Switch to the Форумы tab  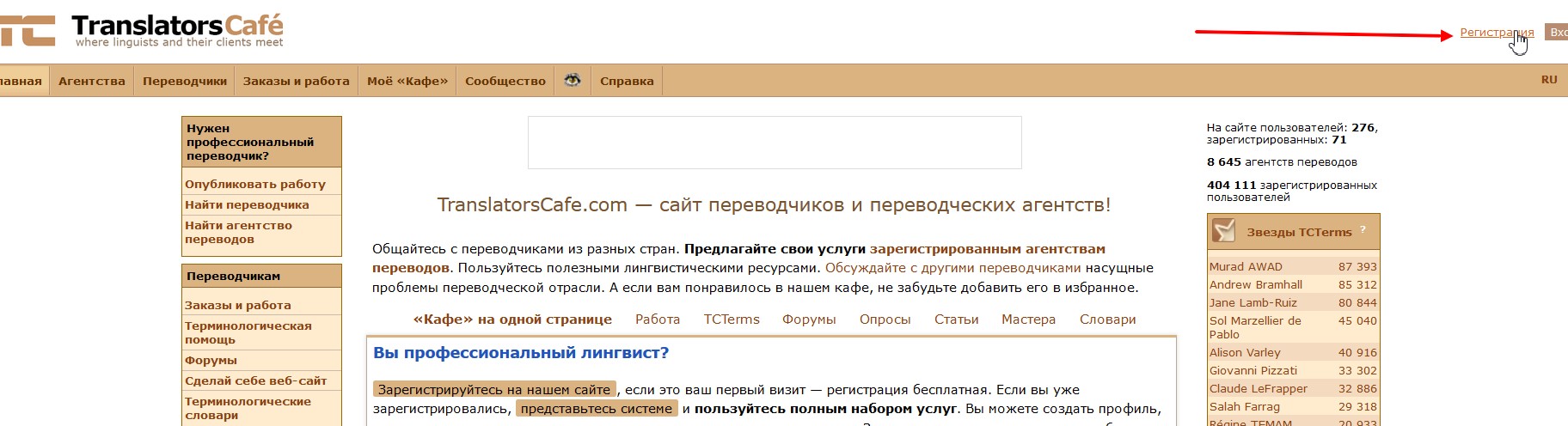click(x=809, y=319)
